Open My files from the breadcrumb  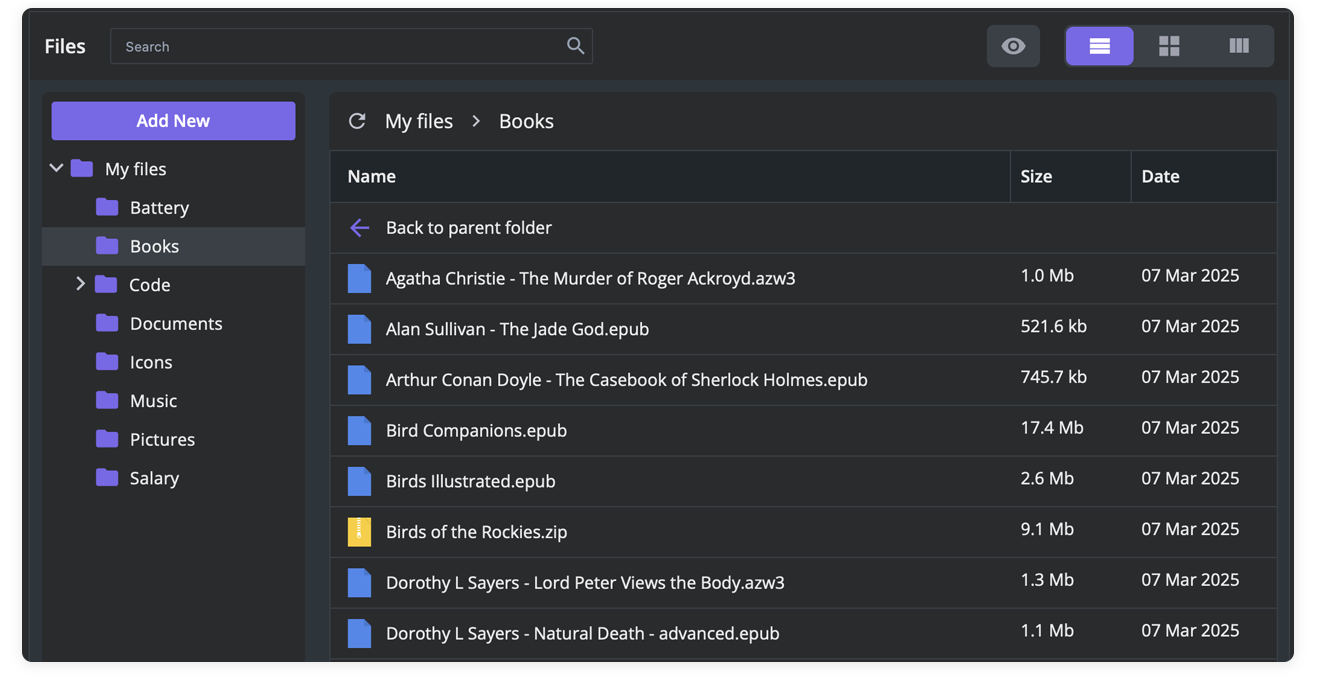[x=419, y=120]
